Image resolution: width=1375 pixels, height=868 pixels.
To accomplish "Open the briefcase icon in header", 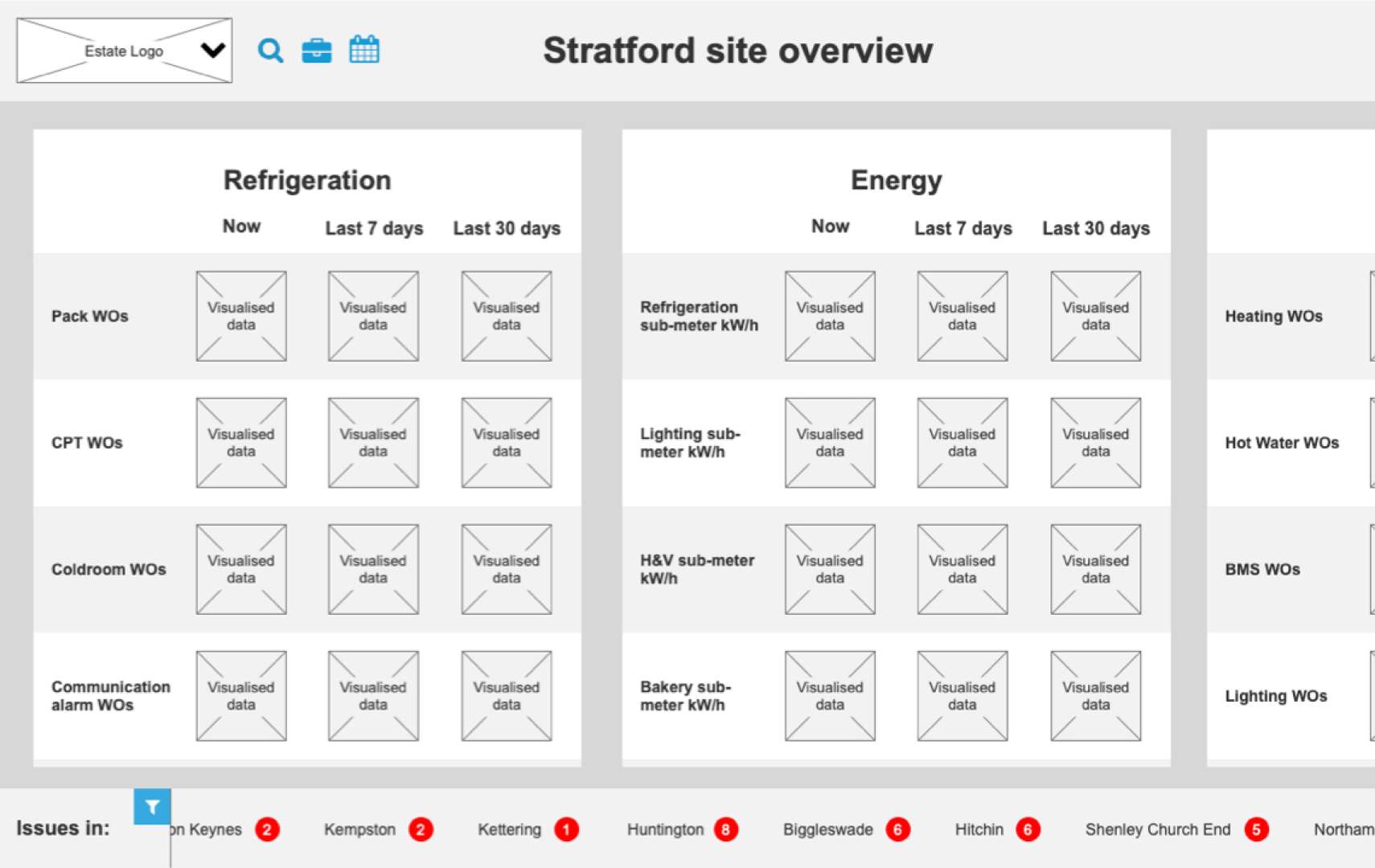I will tap(317, 51).
